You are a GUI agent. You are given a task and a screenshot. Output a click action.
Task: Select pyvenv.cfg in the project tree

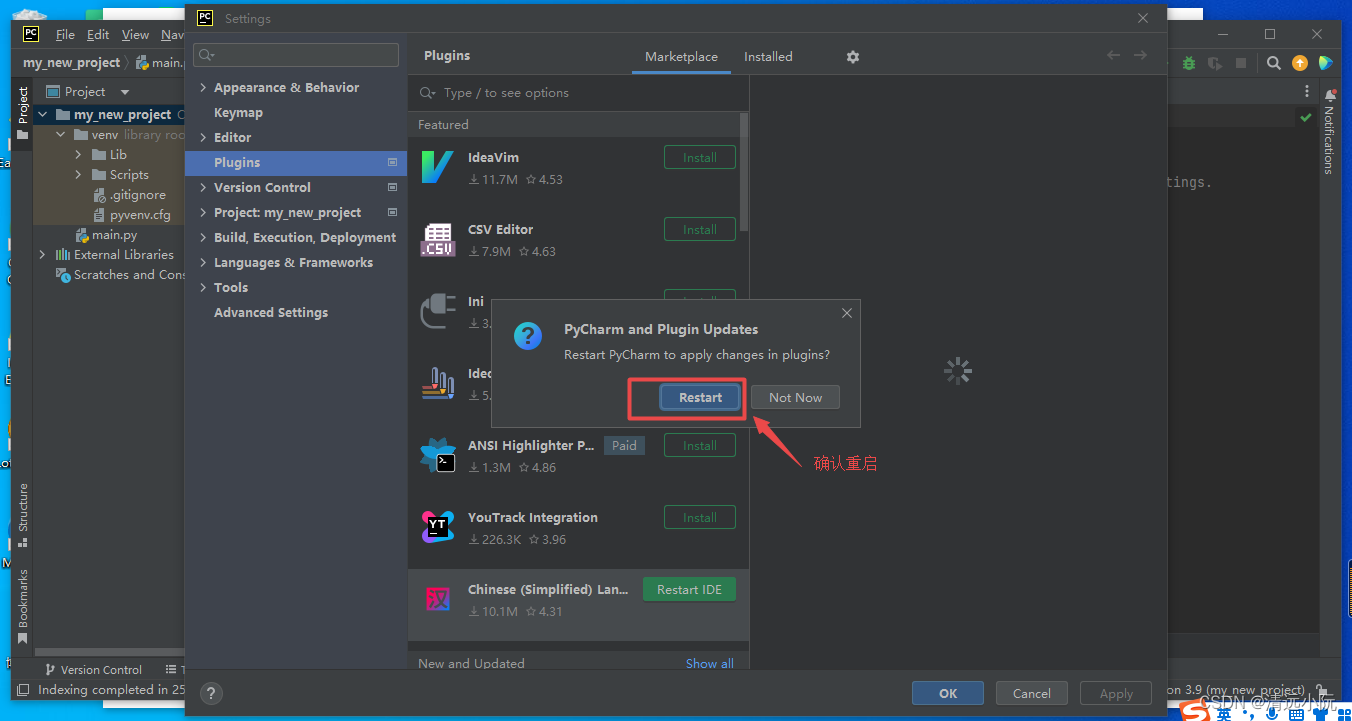[140, 215]
